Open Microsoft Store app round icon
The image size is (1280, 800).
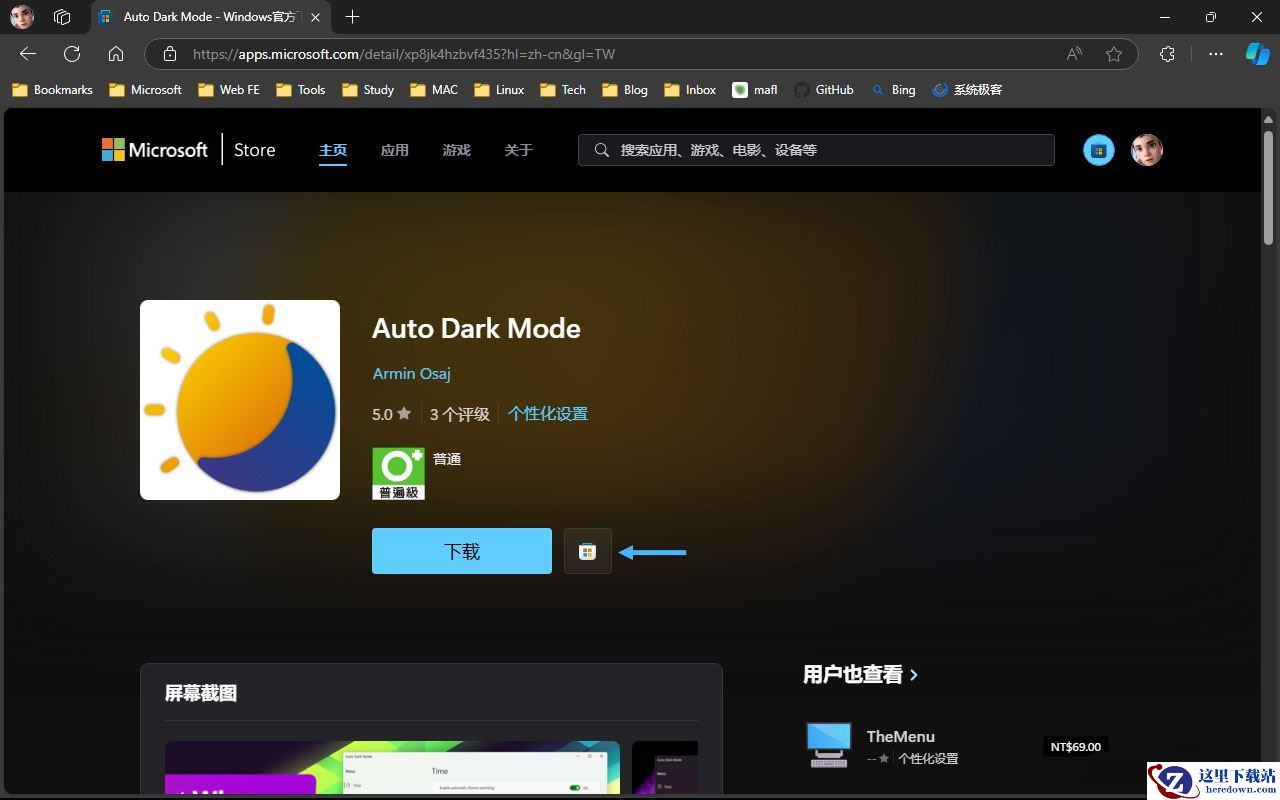point(1099,150)
